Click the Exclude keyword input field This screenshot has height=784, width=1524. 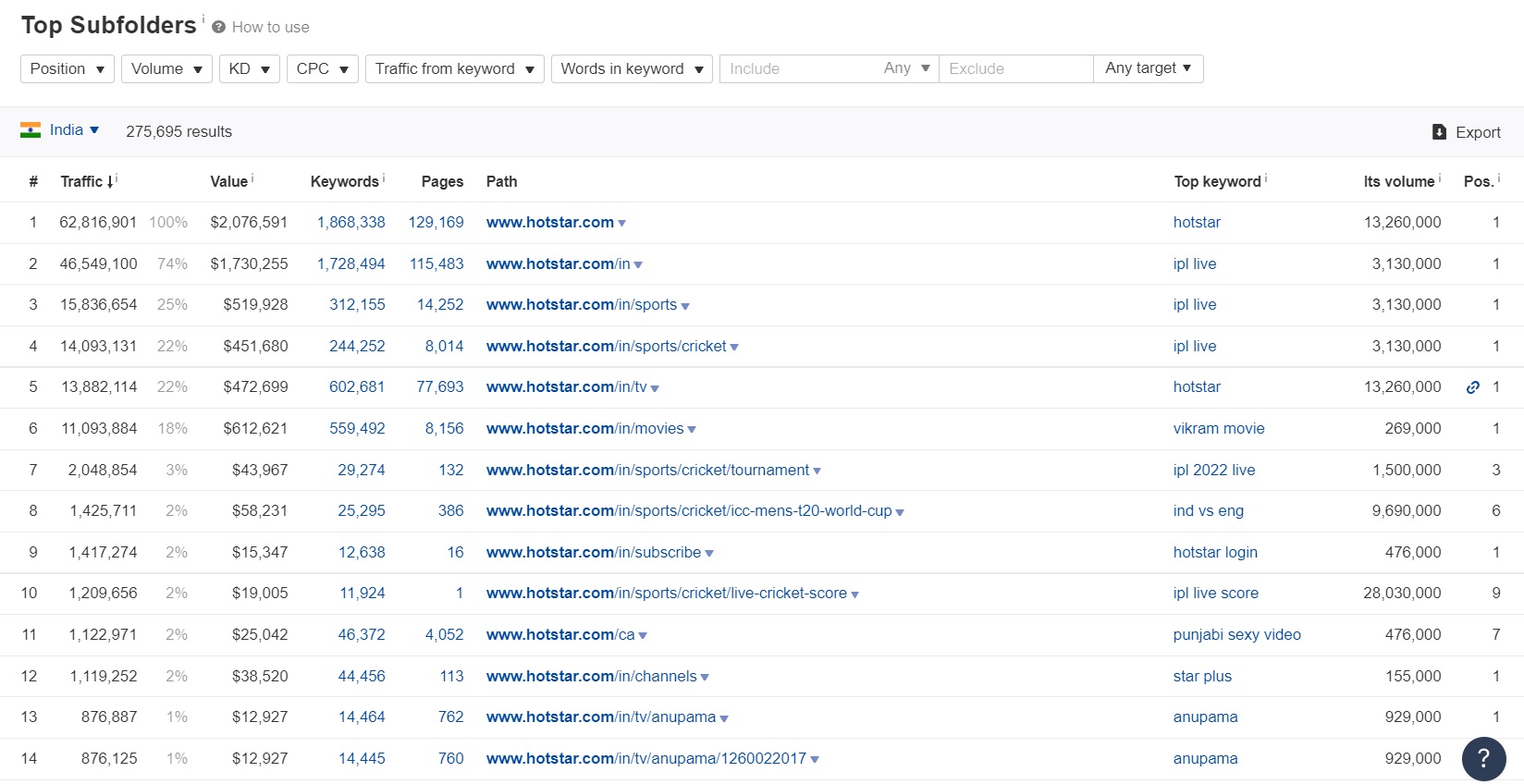click(1016, 68)
